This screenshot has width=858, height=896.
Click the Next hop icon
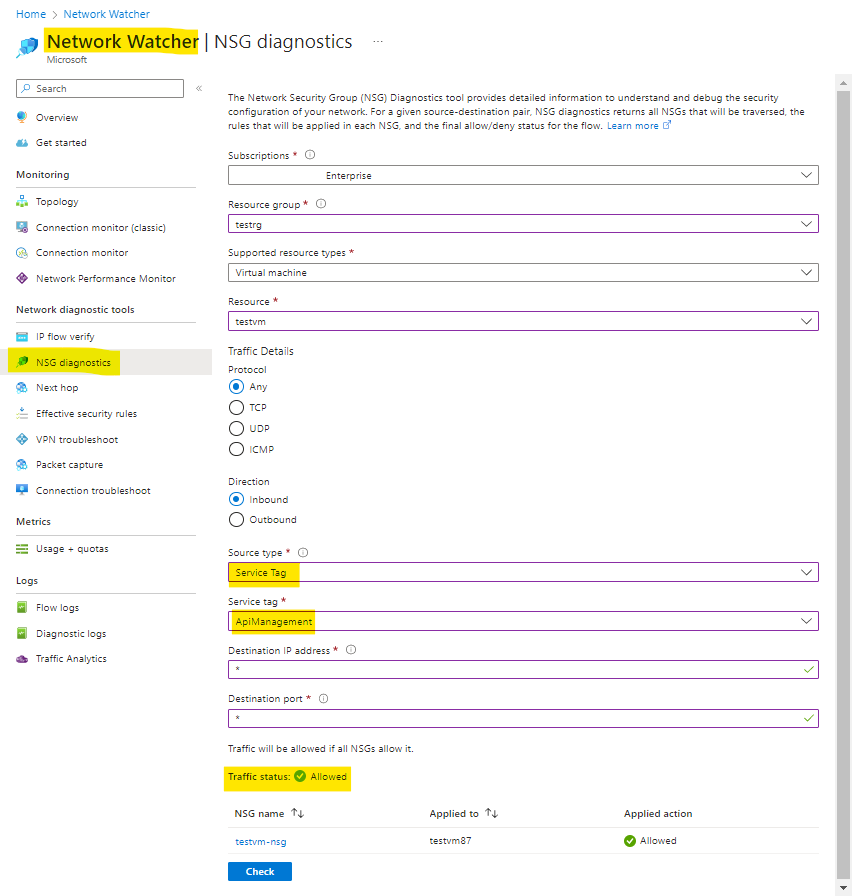click(22, 387)
